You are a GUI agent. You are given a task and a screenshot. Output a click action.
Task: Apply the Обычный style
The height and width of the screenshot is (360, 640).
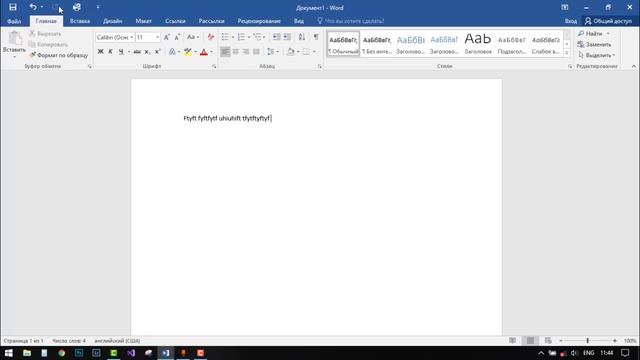pos(343,44)
